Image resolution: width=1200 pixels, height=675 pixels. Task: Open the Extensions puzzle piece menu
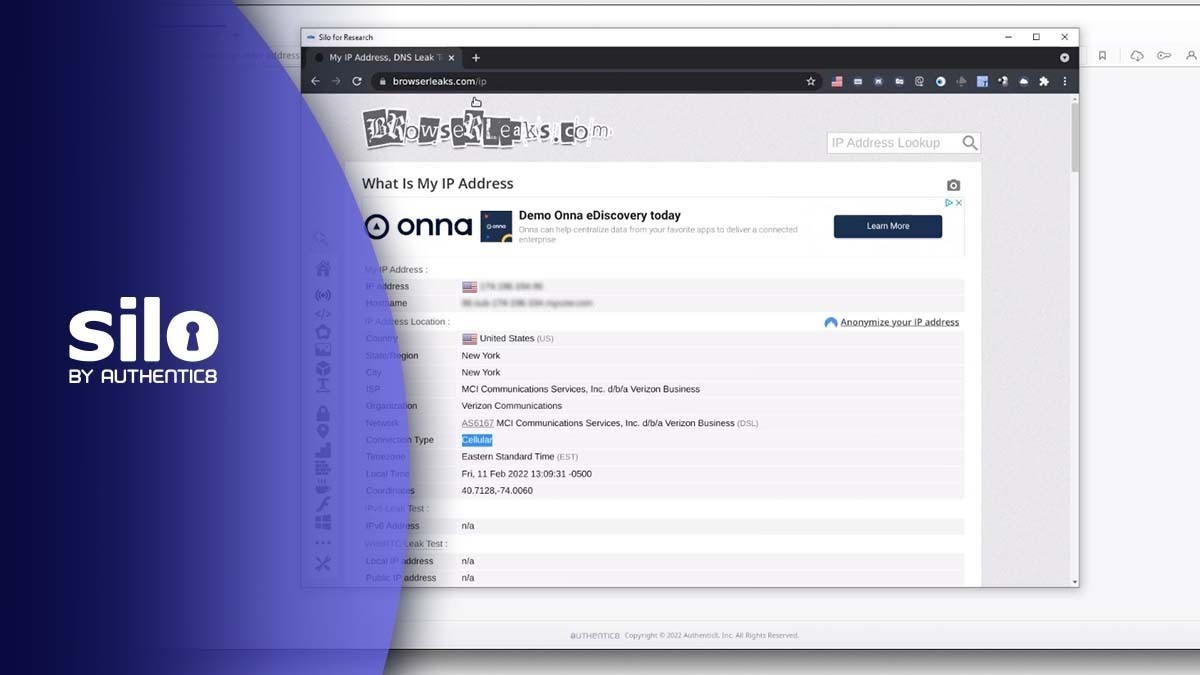(1044, 82)
